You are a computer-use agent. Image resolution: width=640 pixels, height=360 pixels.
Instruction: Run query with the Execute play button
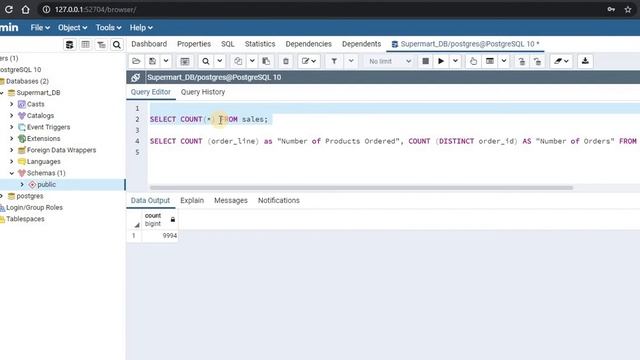coord(441,61)
